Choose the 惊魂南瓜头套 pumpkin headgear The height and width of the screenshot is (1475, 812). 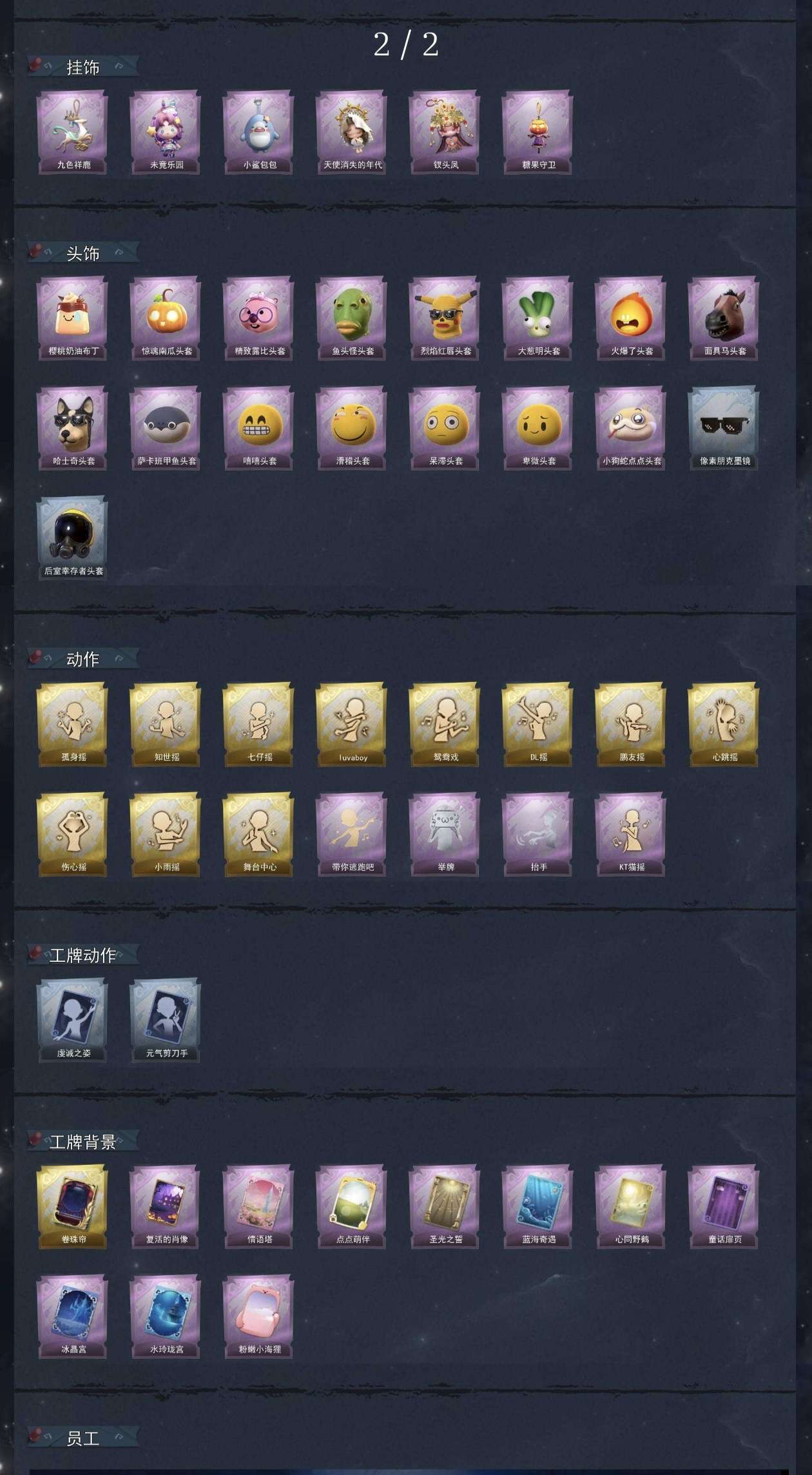[166, 318]
